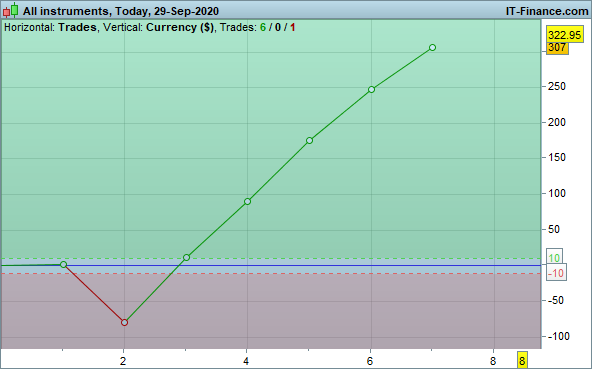Click the neutral trades count 0
The image size is (592, 369).
[278, 28]
